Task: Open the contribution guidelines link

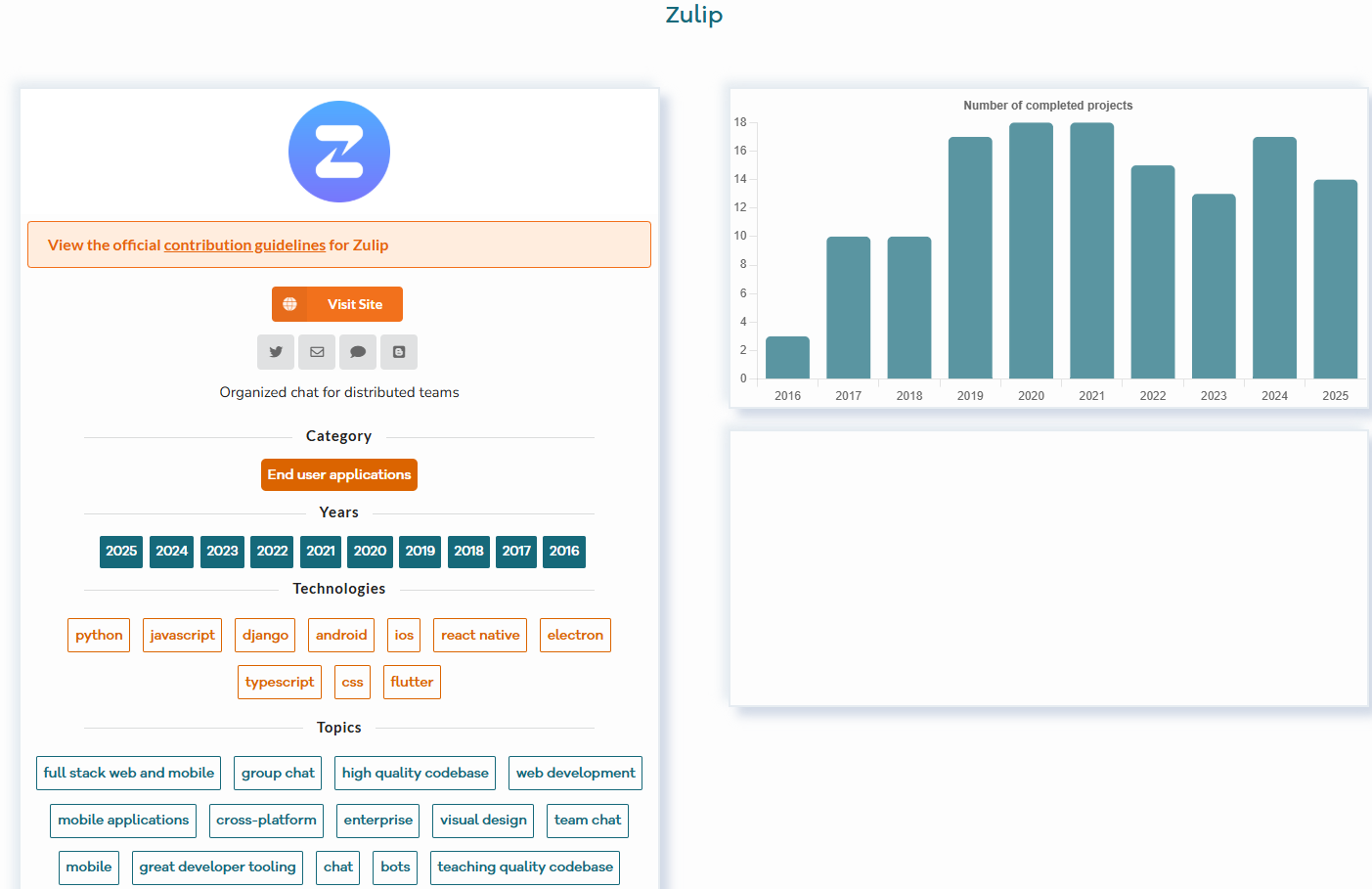Action: [x=244, y=245]
